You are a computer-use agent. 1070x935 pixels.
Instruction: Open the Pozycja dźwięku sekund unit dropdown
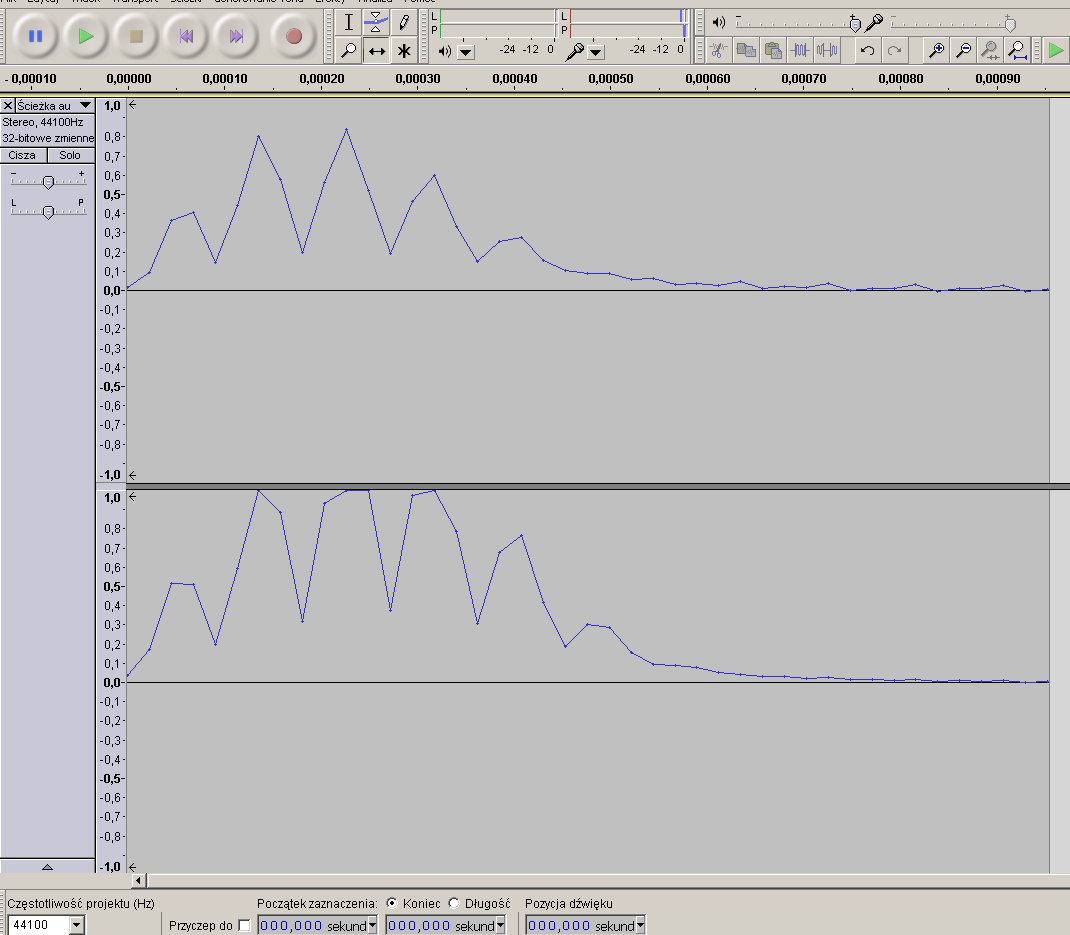pyautogui.click(x=640, y=926)
